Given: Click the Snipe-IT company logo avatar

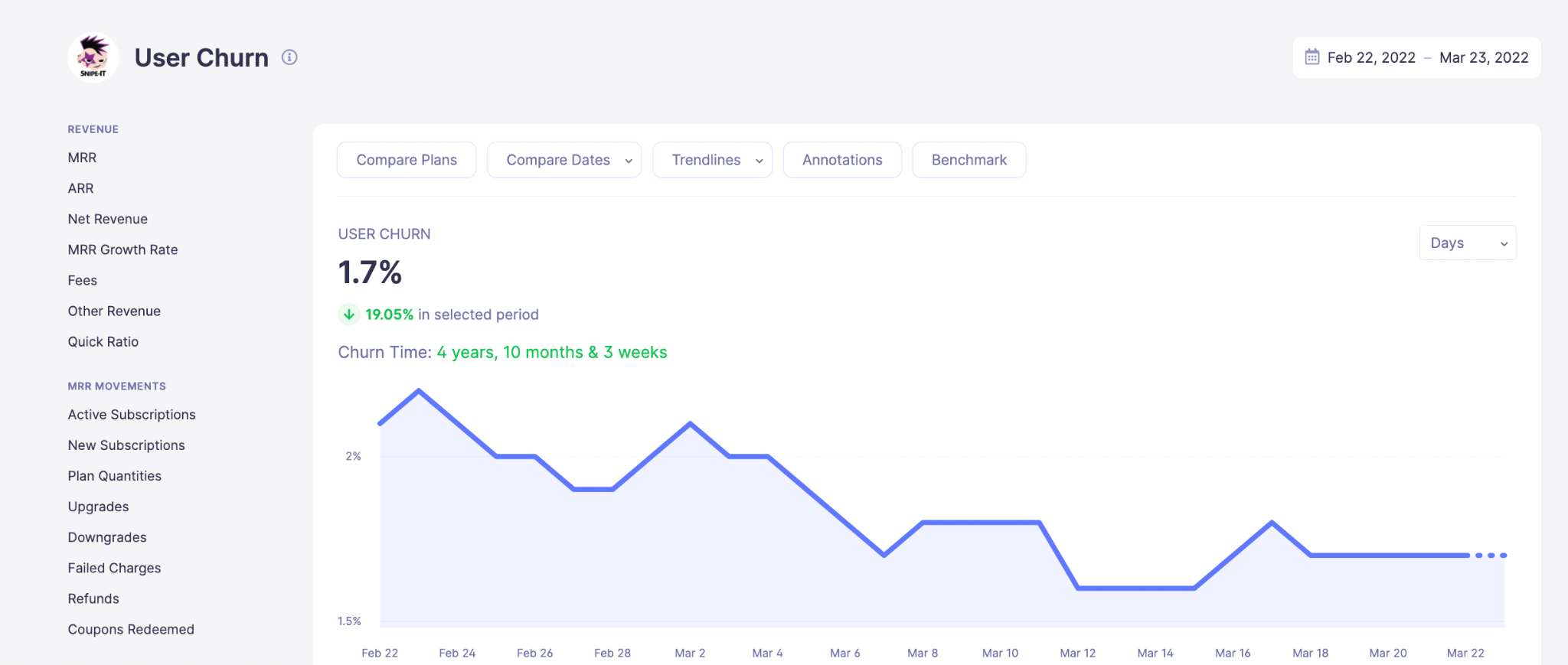Looking at the screenshot, I should pyautogui.click(x=93, y=57).
